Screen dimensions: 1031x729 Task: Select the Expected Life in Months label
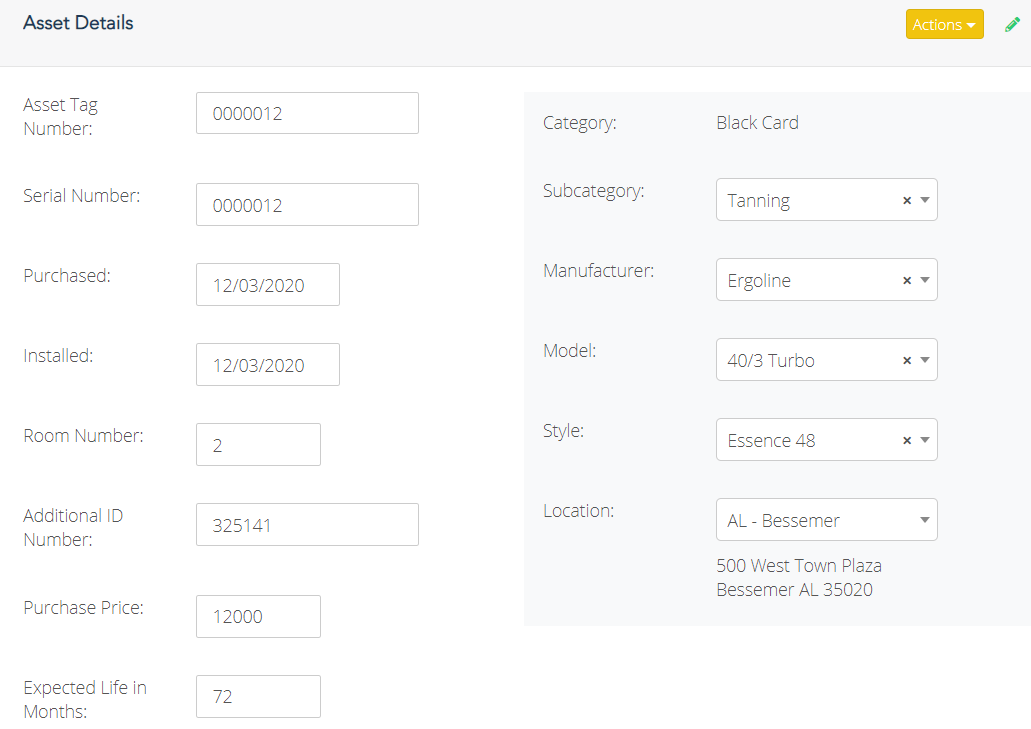click(85, 699)
